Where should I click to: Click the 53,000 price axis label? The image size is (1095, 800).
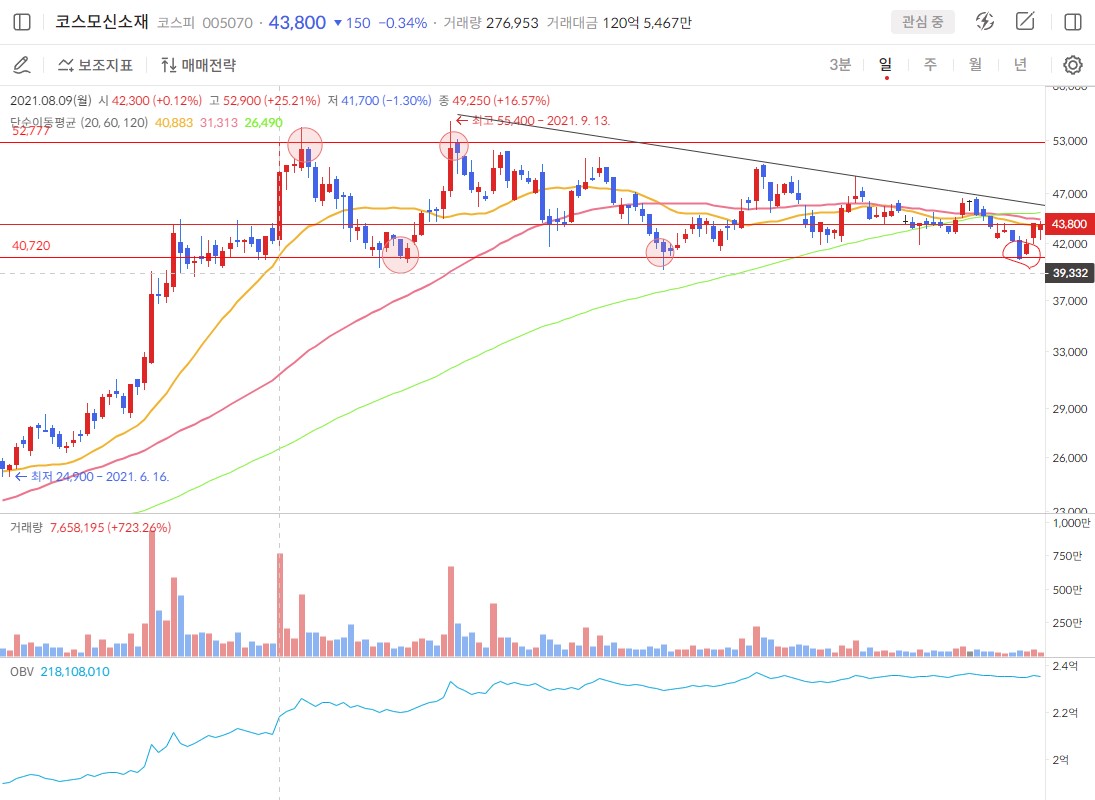(1070, 141)
